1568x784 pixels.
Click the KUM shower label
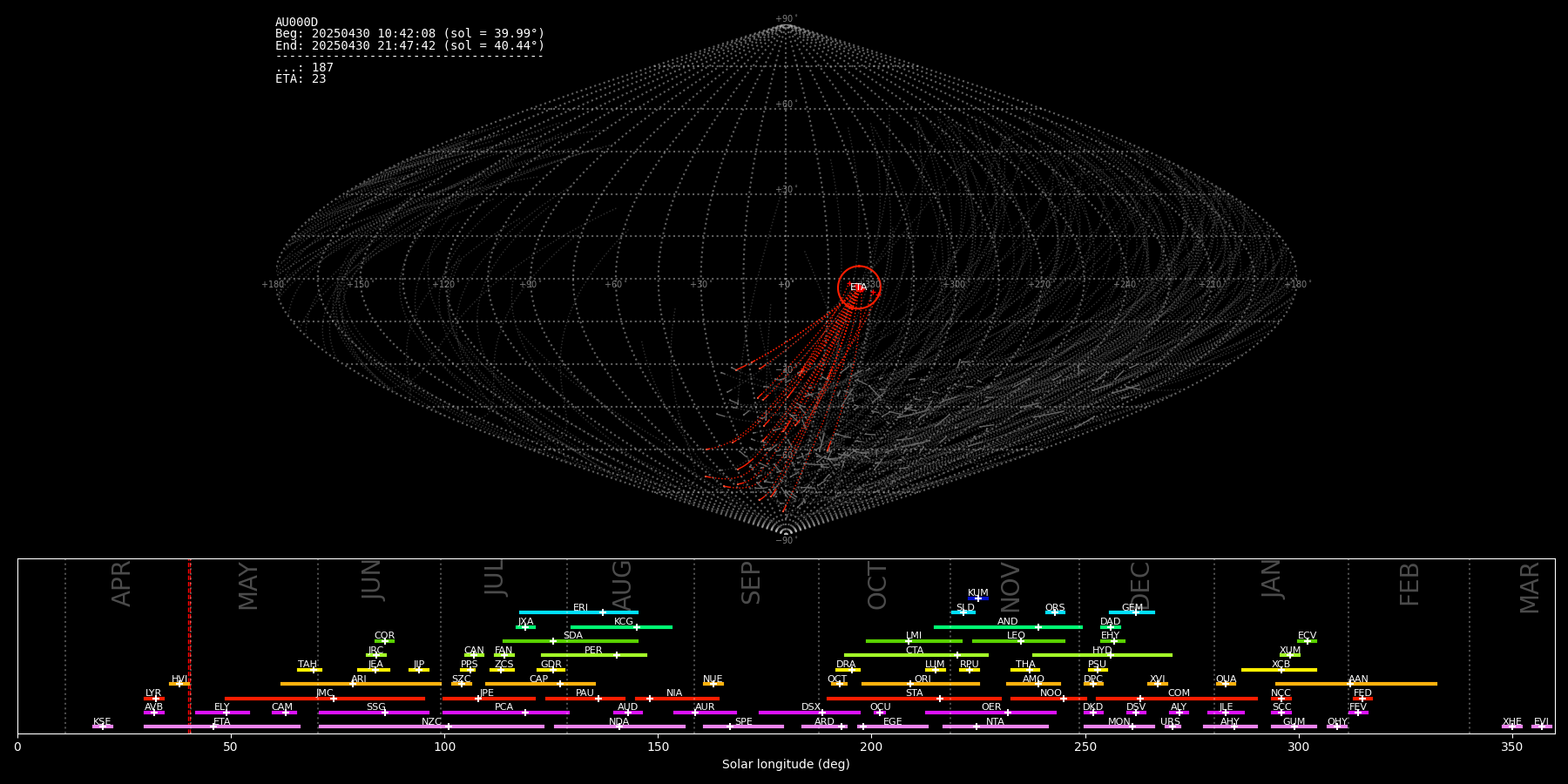click(978, 593)
